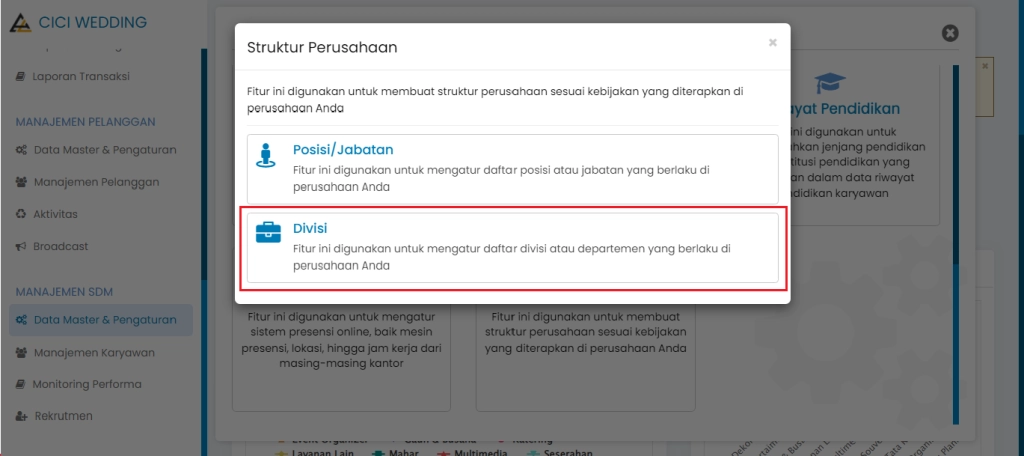Select Data Master & Pengaturan under Manajemen SDM
Screen dimensions: 1024x456
coord(101,320)
